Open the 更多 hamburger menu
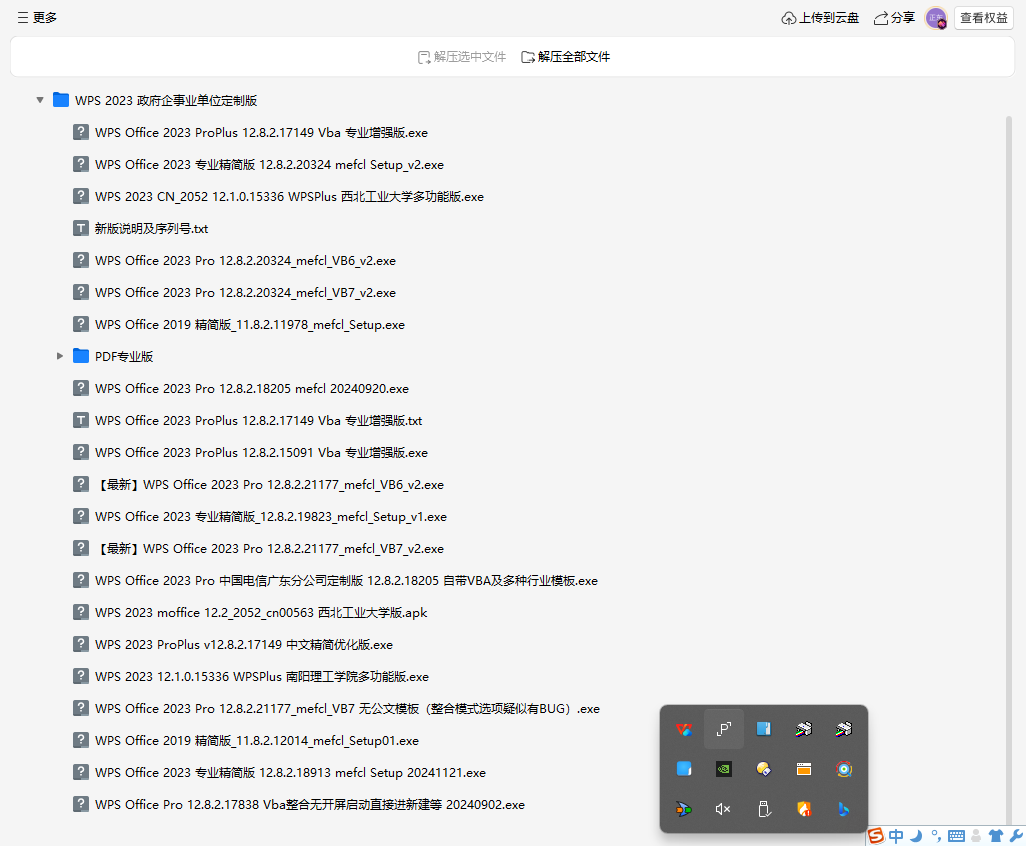 tap(37, 18)
